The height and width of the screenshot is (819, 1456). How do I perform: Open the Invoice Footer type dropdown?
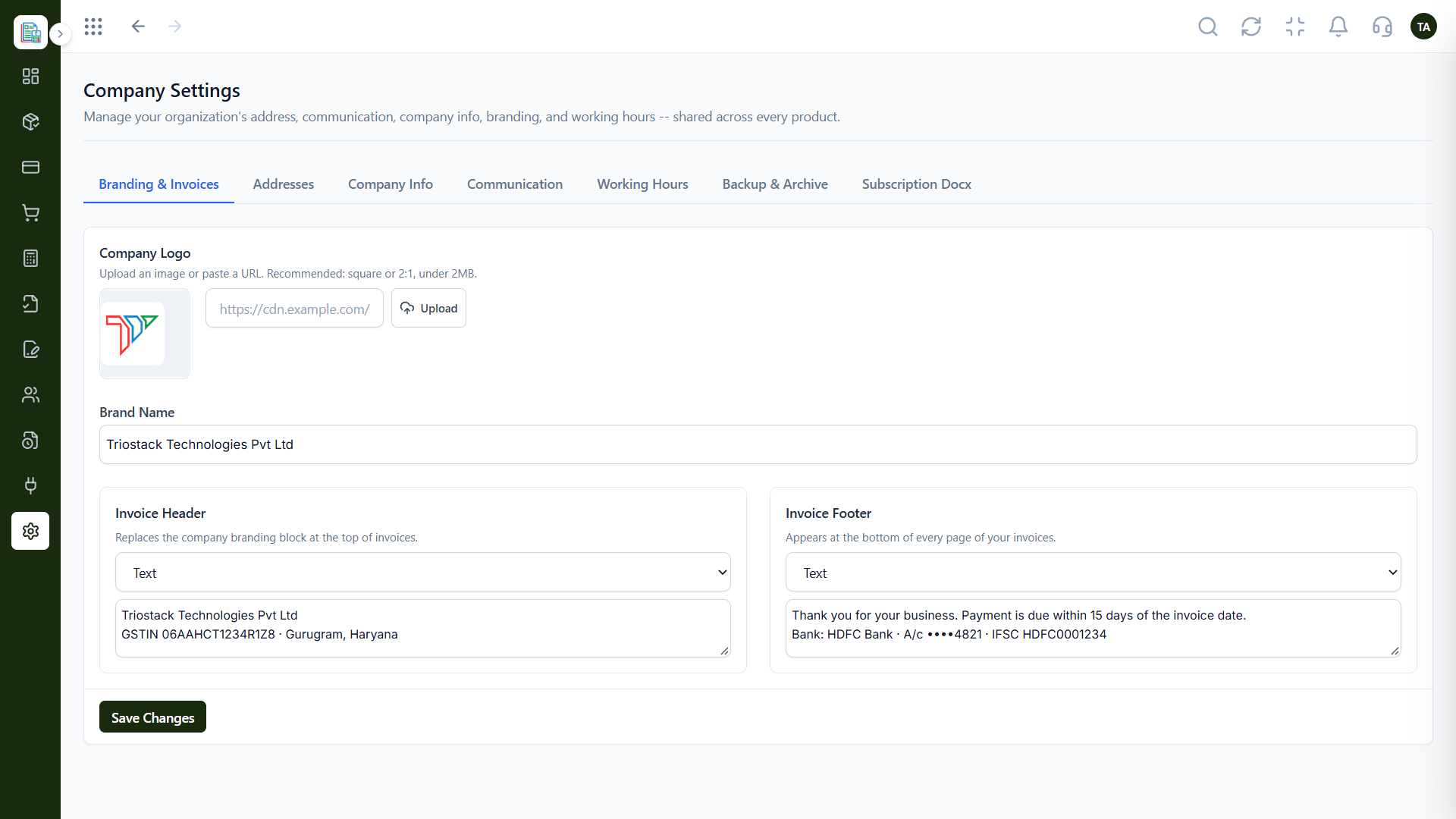tap(1093, 573)
